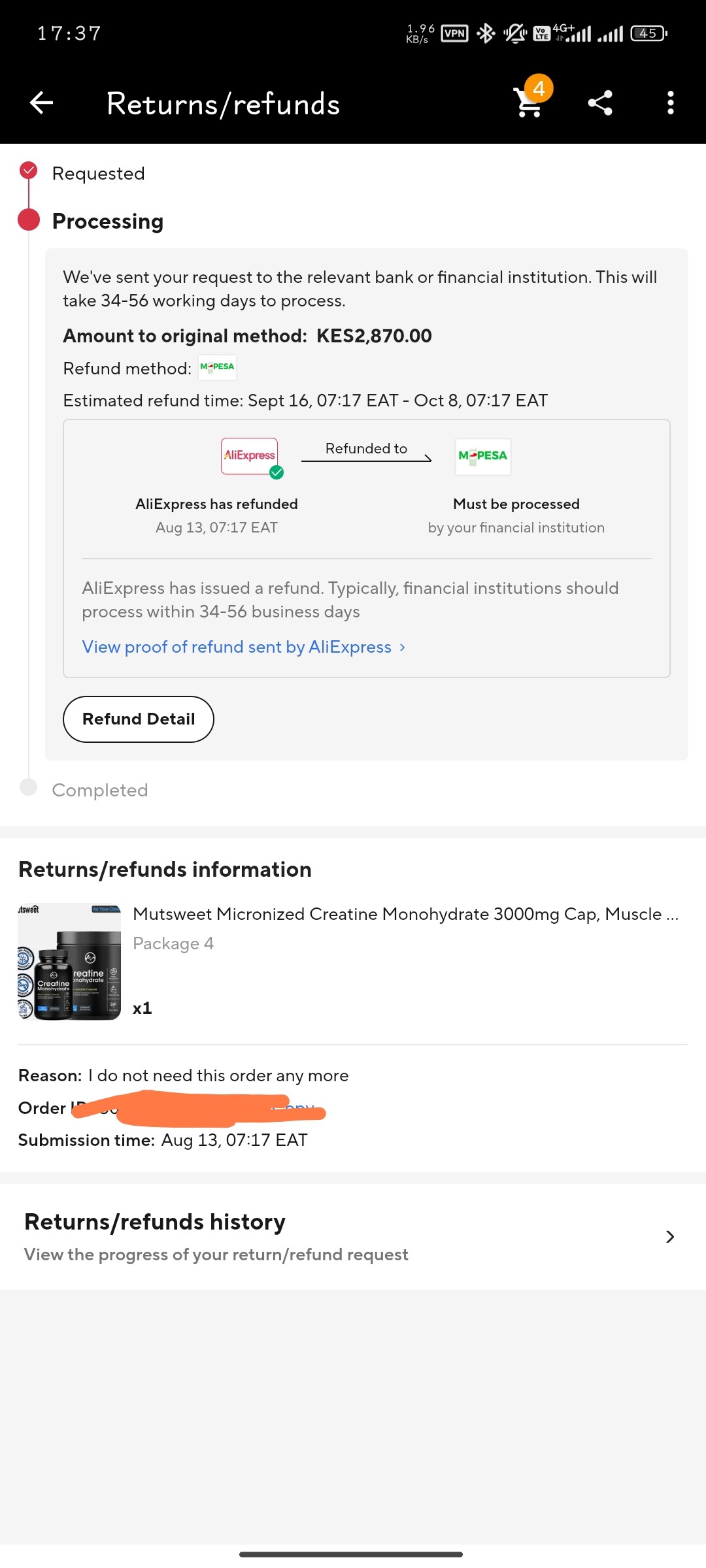
Task: Tap the Bluetooth status icon
Action: pyautogui.click(x=486, y=33)
